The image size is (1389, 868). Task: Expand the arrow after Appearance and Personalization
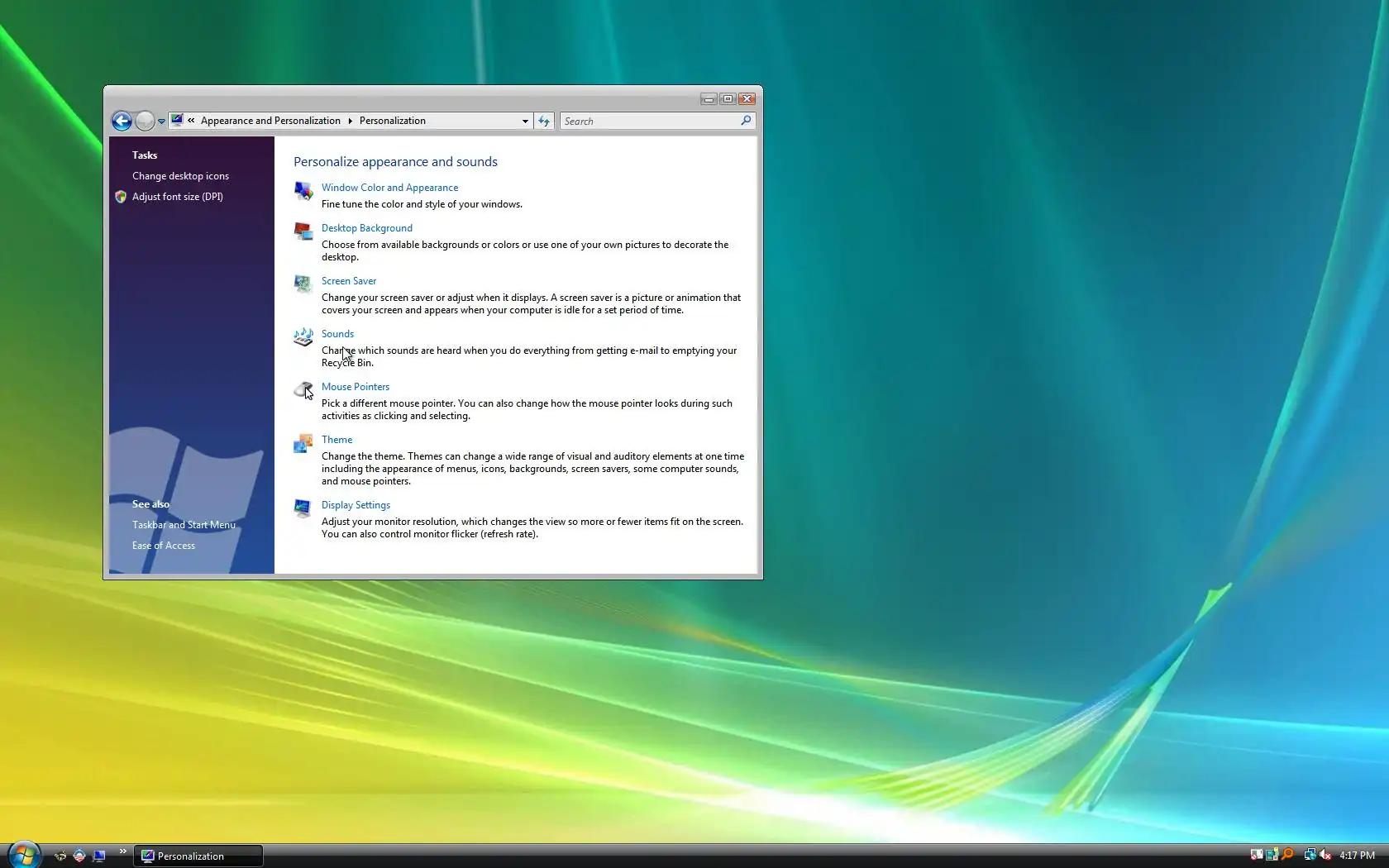pos(351,121)
